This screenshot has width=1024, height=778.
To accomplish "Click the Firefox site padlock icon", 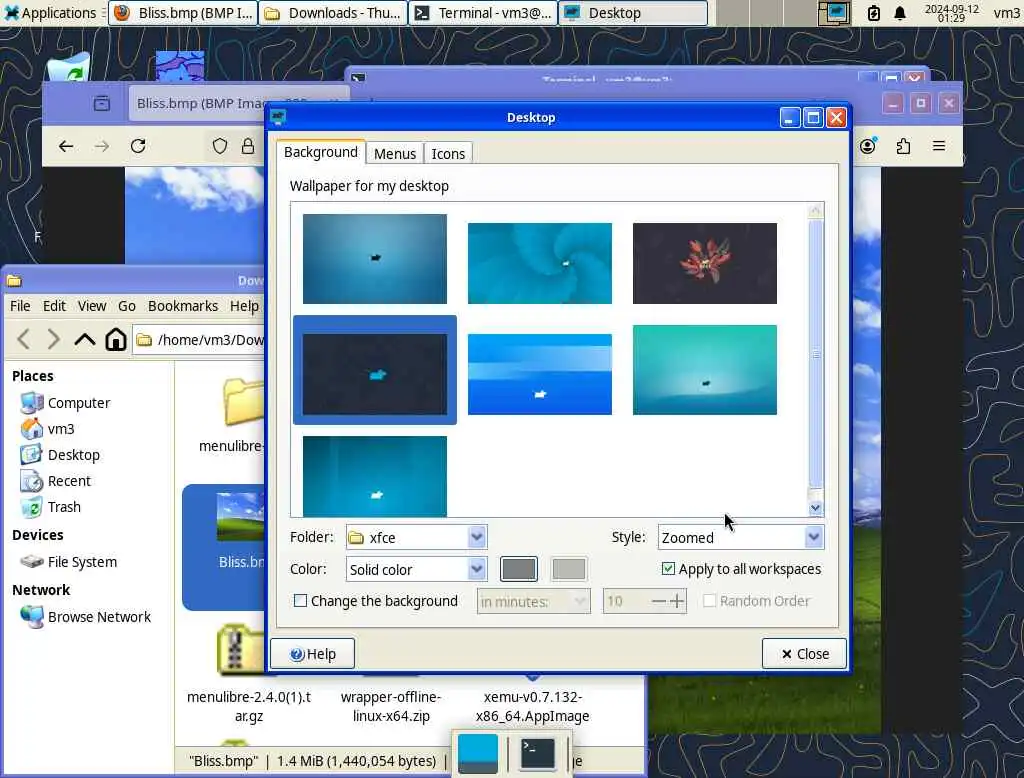I will [x=248, y=146].
